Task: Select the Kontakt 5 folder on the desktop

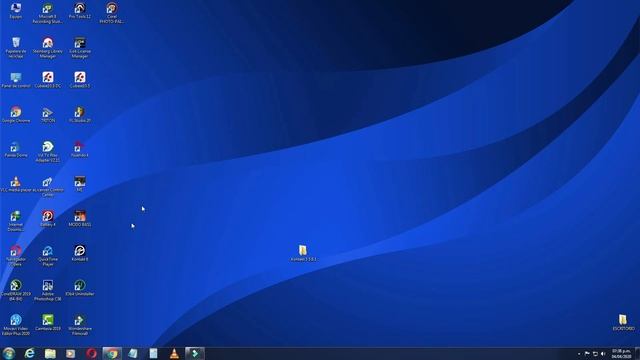Action: click(303, 253)
